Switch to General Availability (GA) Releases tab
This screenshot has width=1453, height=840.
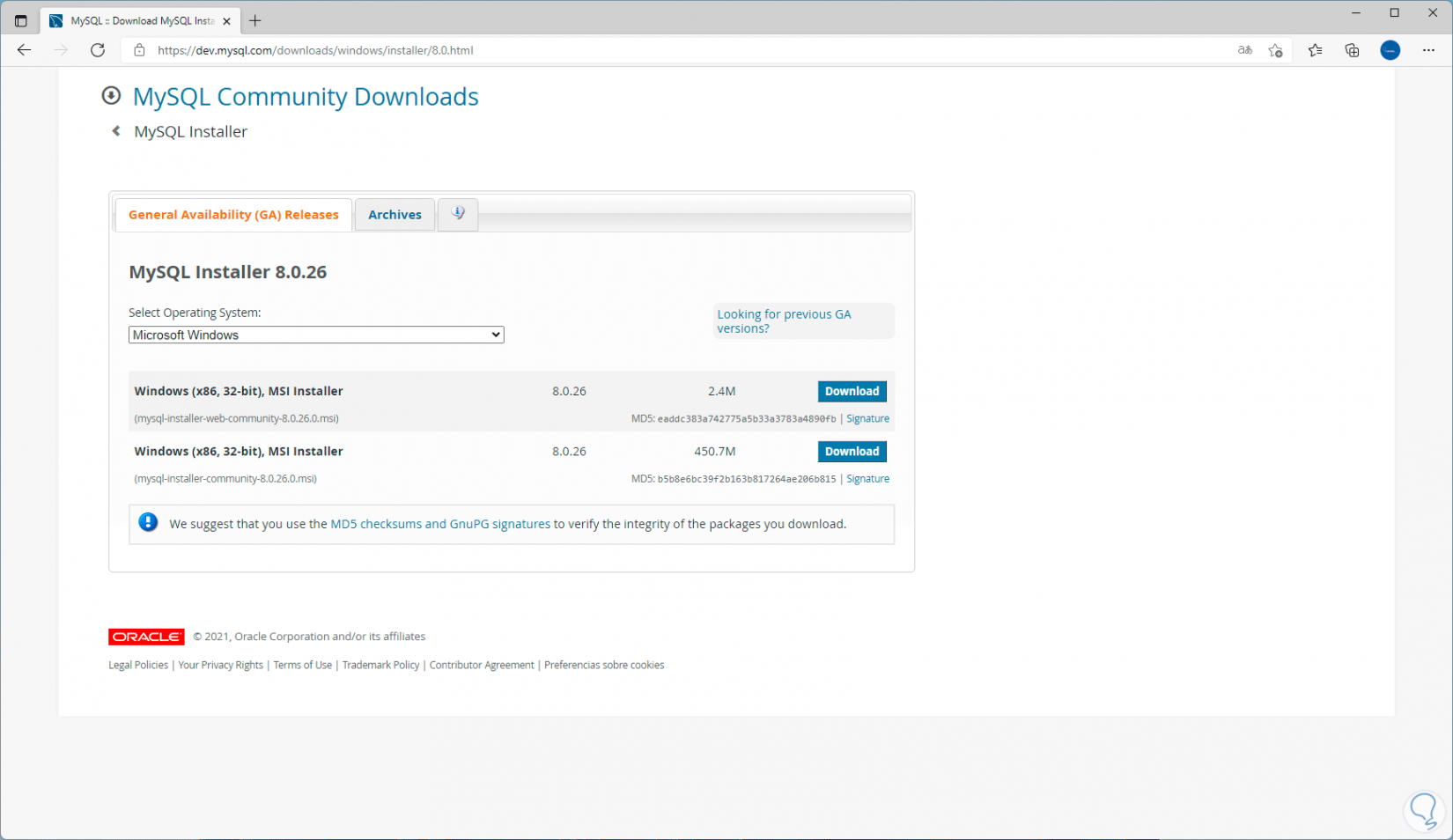click(233, 215)
